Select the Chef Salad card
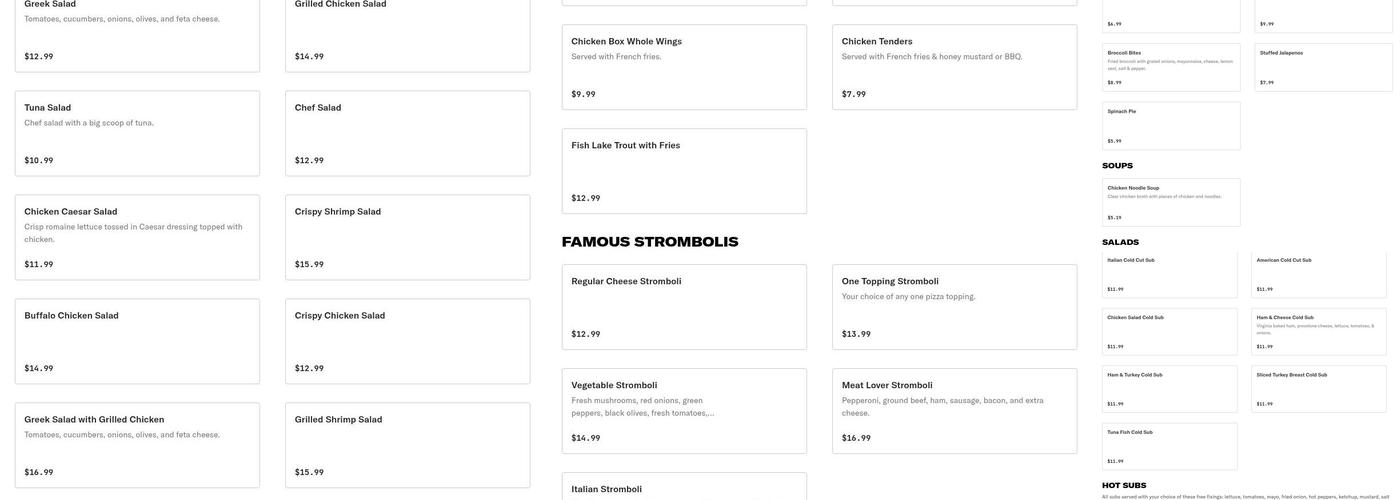 point(407,134)
